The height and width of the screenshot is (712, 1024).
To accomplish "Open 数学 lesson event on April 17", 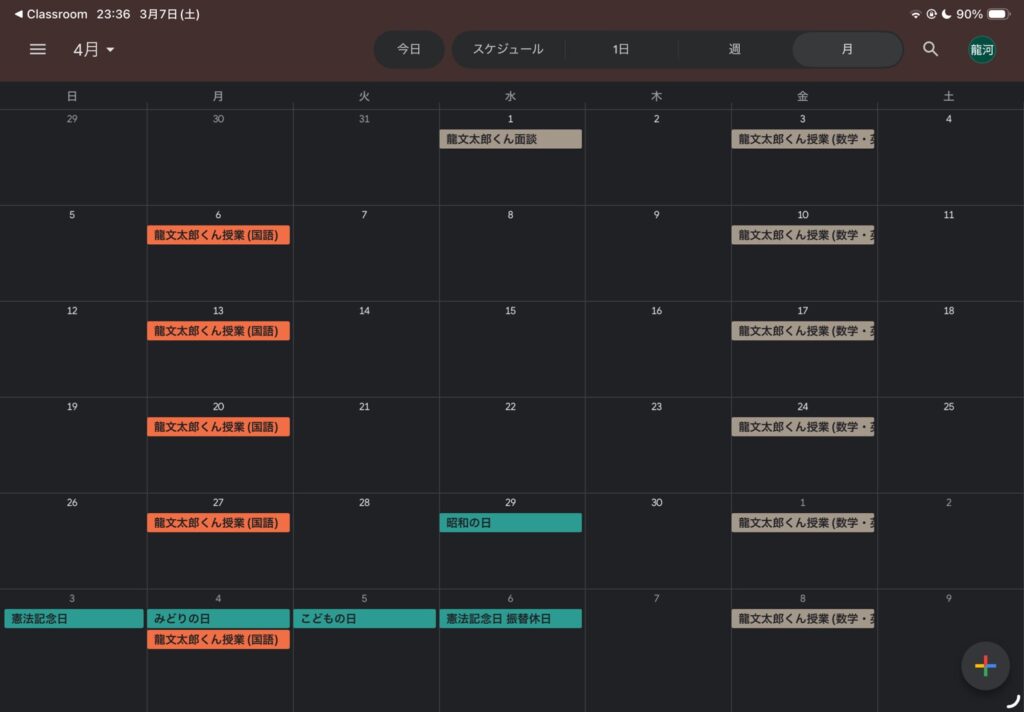I will pyautogui.click(x=803, y=331).
